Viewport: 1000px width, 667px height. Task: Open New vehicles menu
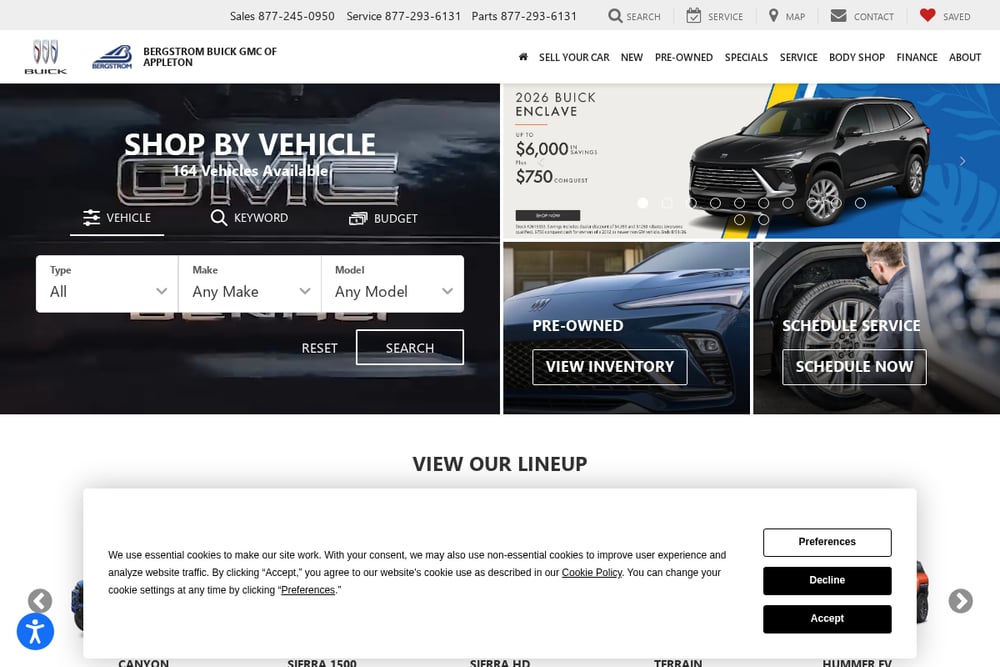631,57
